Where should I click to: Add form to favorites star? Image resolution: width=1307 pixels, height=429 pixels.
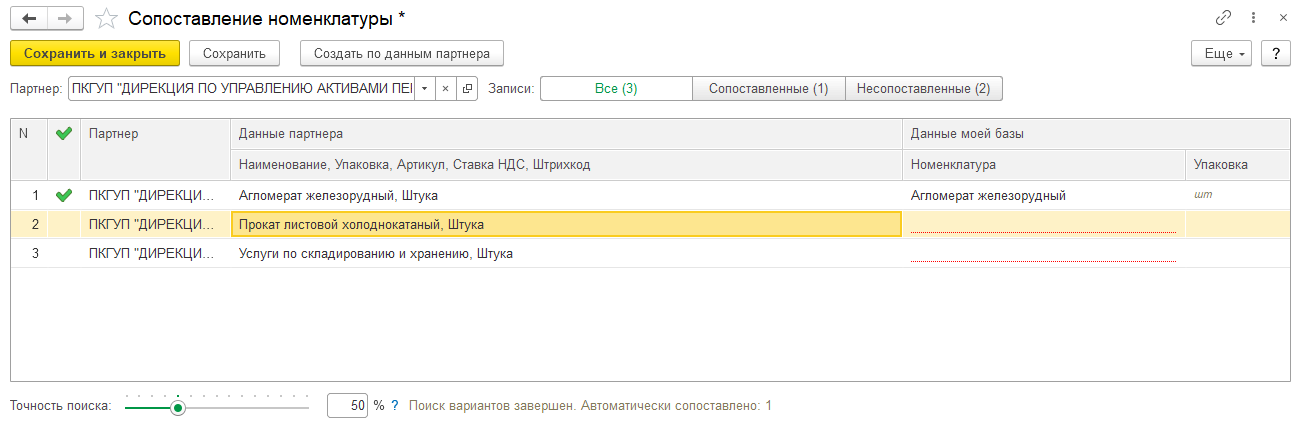pyautogui.click(x=107, y=19)
